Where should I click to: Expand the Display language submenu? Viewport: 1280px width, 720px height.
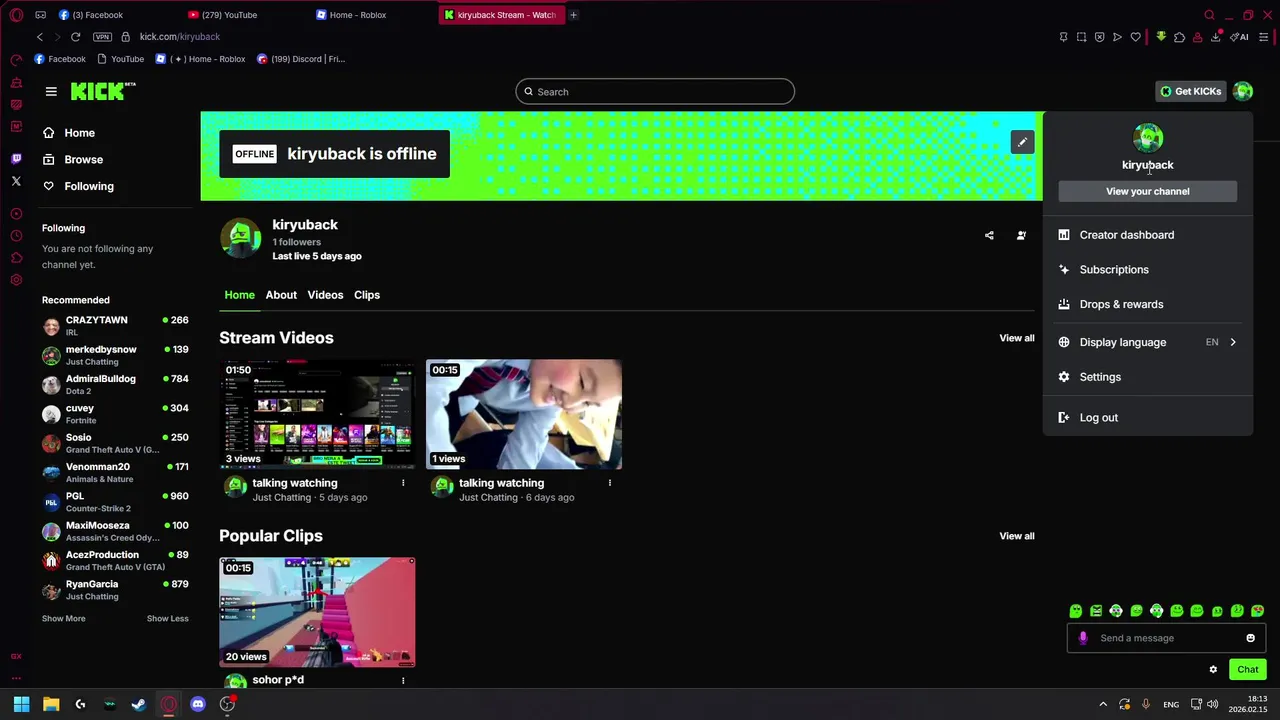pos(1148,342)
